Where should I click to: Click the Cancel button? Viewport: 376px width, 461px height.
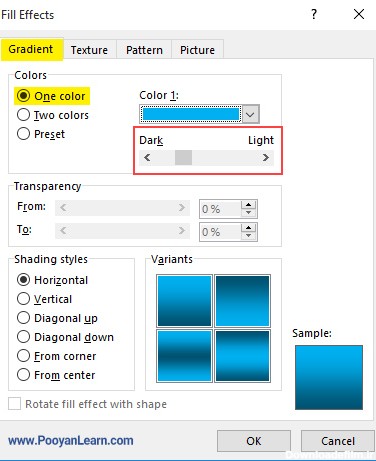[x=338, y=441]
